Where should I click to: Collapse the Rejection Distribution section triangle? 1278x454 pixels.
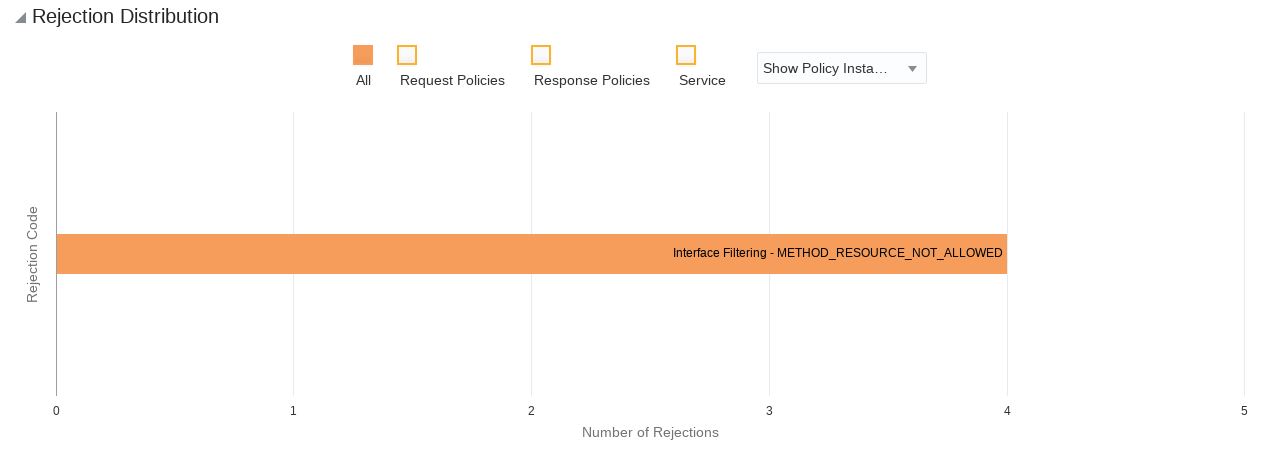[20, 18]
